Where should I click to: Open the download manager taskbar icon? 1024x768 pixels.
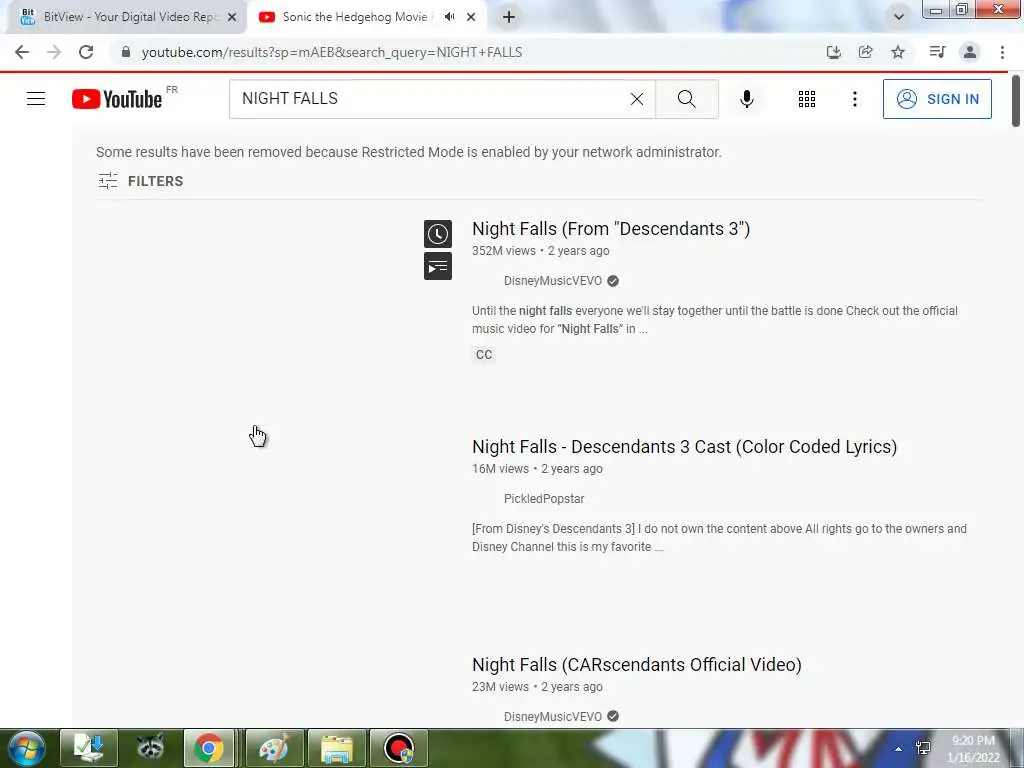(89, 748)
